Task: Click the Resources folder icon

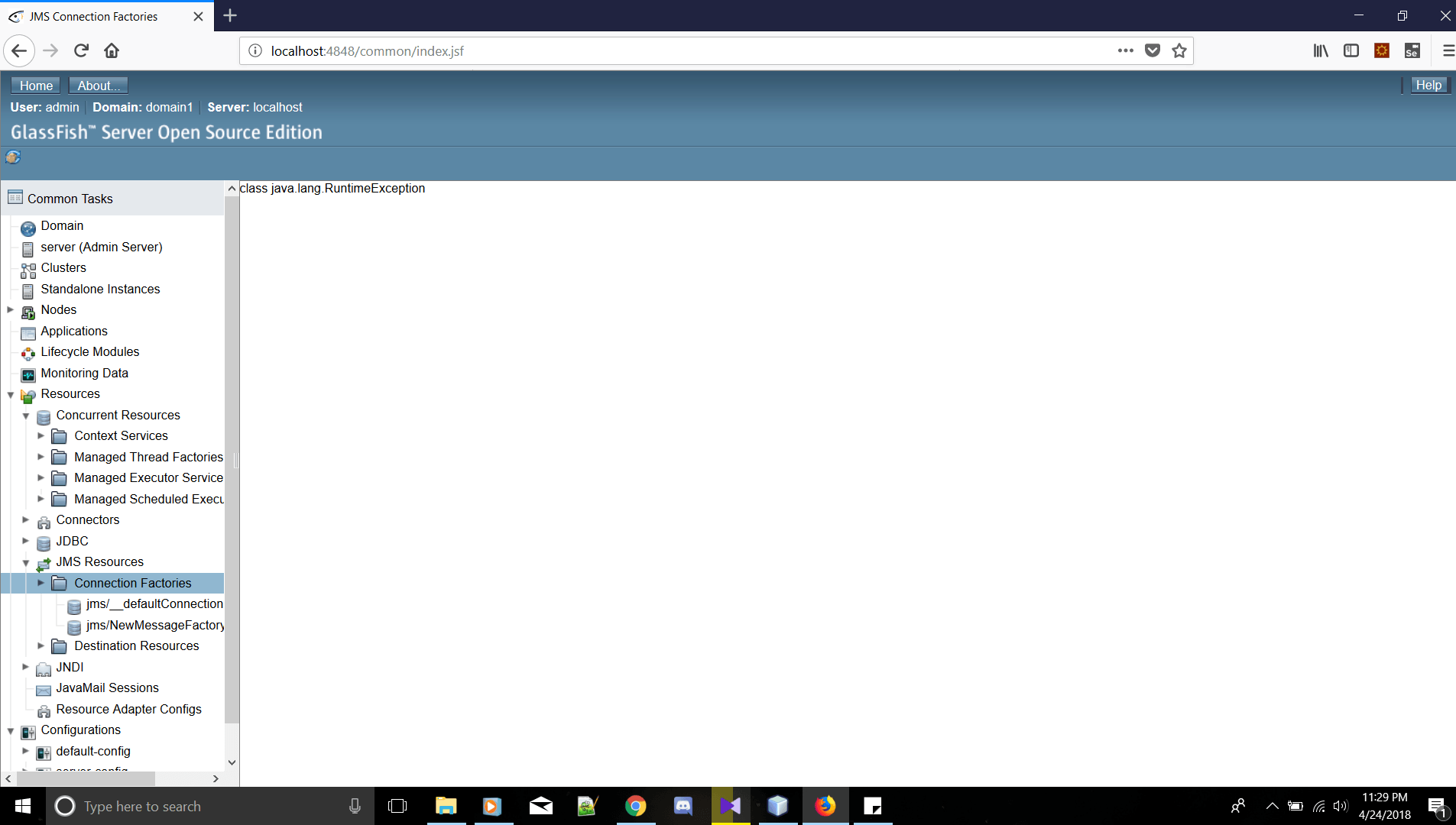Action: coord(28,396)
